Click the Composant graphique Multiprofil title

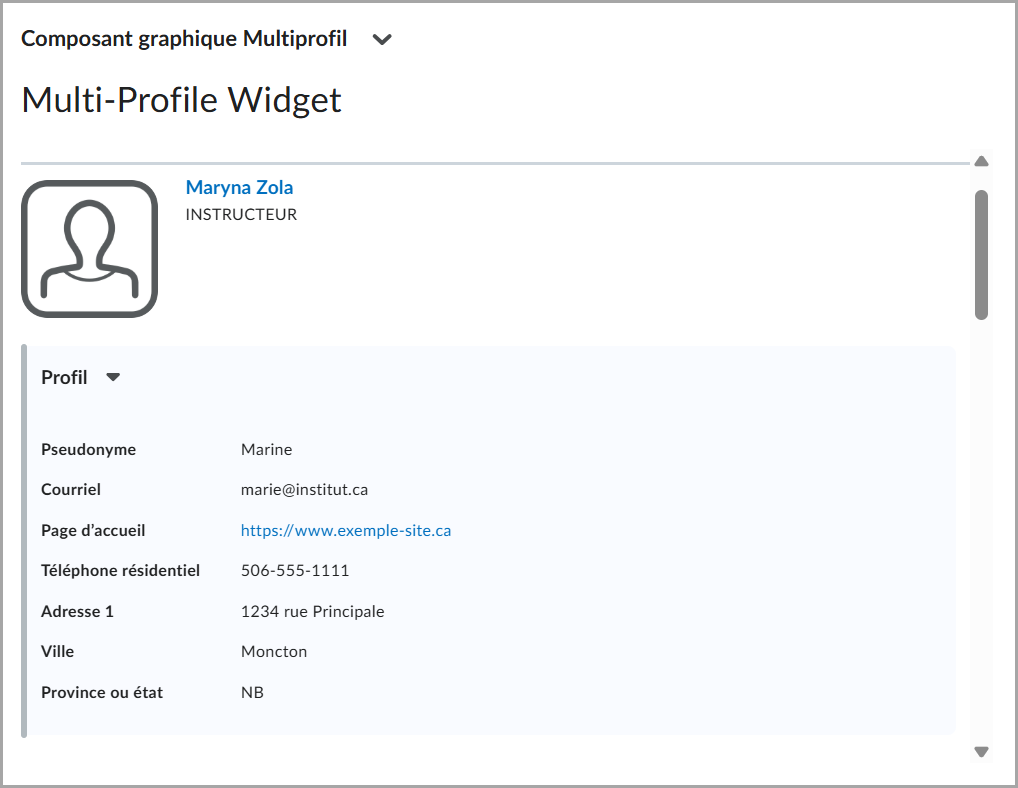tap(184, 38)
